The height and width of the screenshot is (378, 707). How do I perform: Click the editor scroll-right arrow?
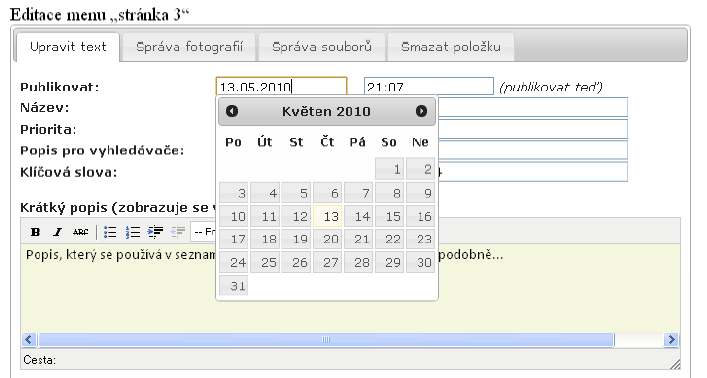[x=671, y=340]
